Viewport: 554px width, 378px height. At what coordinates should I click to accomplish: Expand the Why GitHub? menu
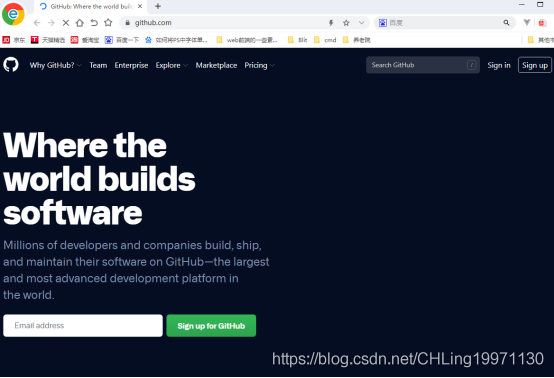point(55,65)
